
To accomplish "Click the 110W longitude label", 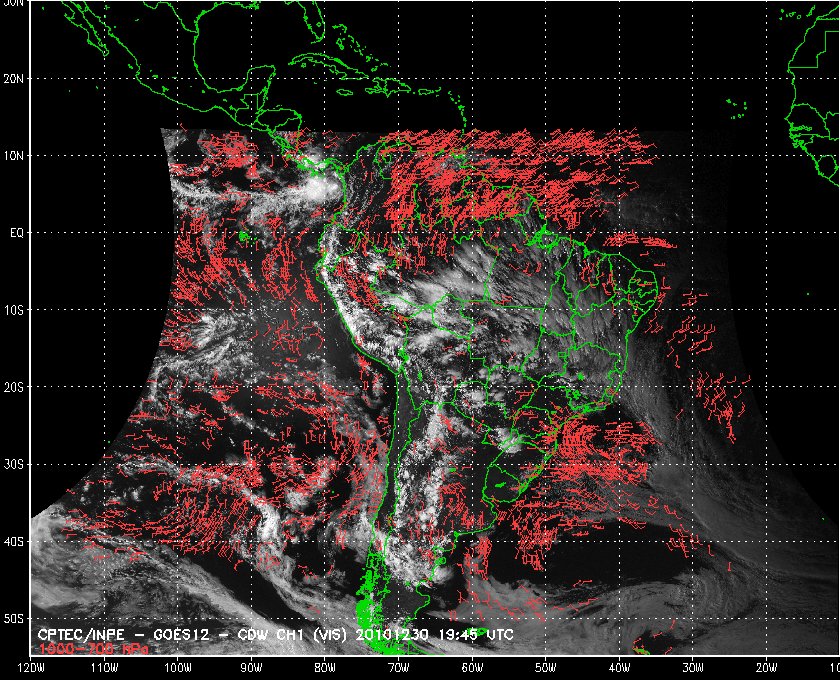I will pyautogui.click(x=104, y=668).
